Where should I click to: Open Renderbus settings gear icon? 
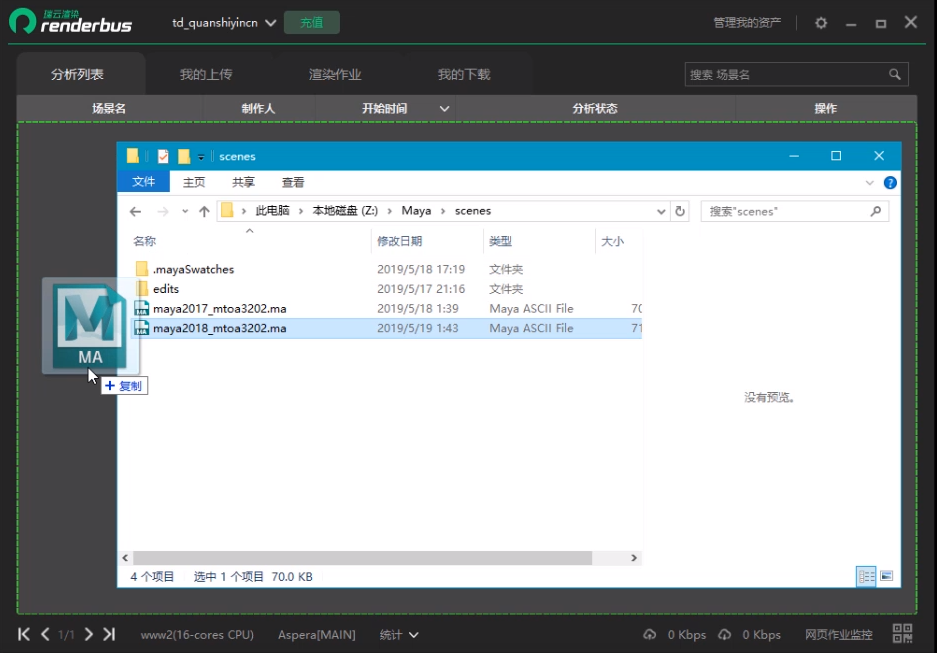(821, 23)
